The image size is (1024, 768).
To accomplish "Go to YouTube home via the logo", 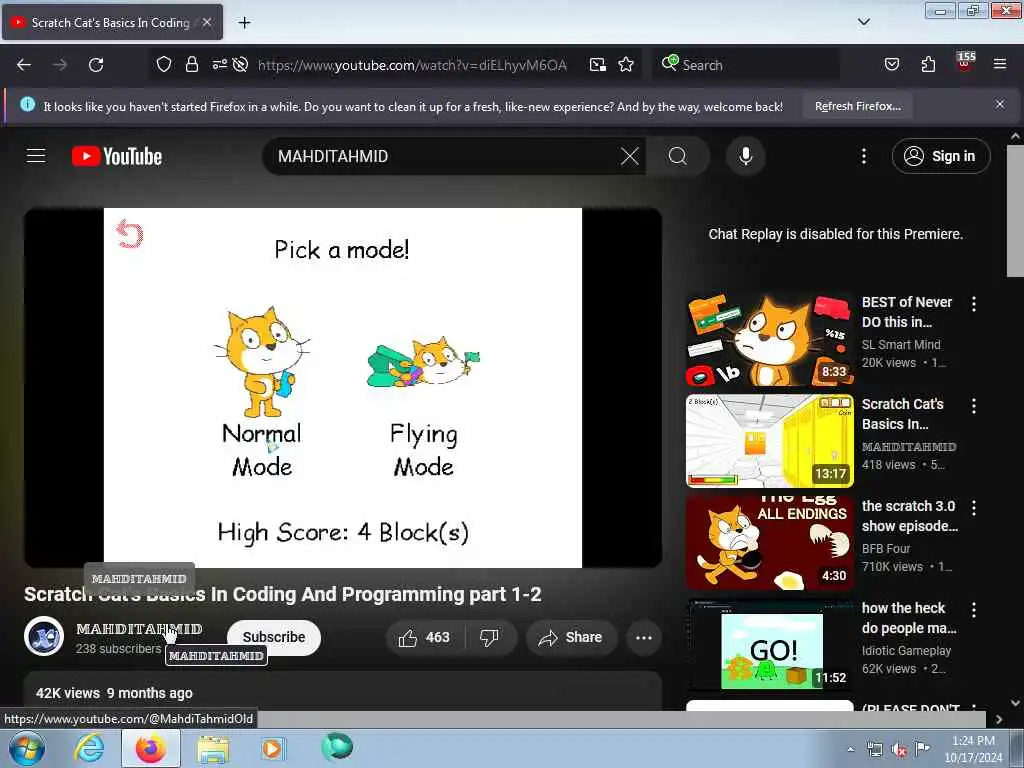I will click(117, 156).
